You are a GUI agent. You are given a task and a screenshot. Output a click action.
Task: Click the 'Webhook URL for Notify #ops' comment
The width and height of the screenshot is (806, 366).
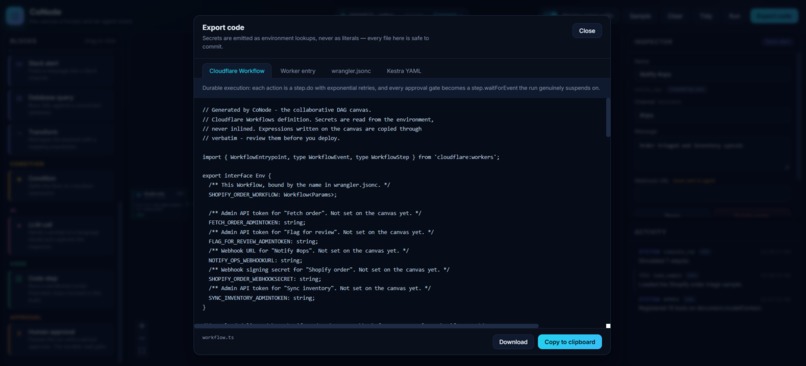point(309,251)
